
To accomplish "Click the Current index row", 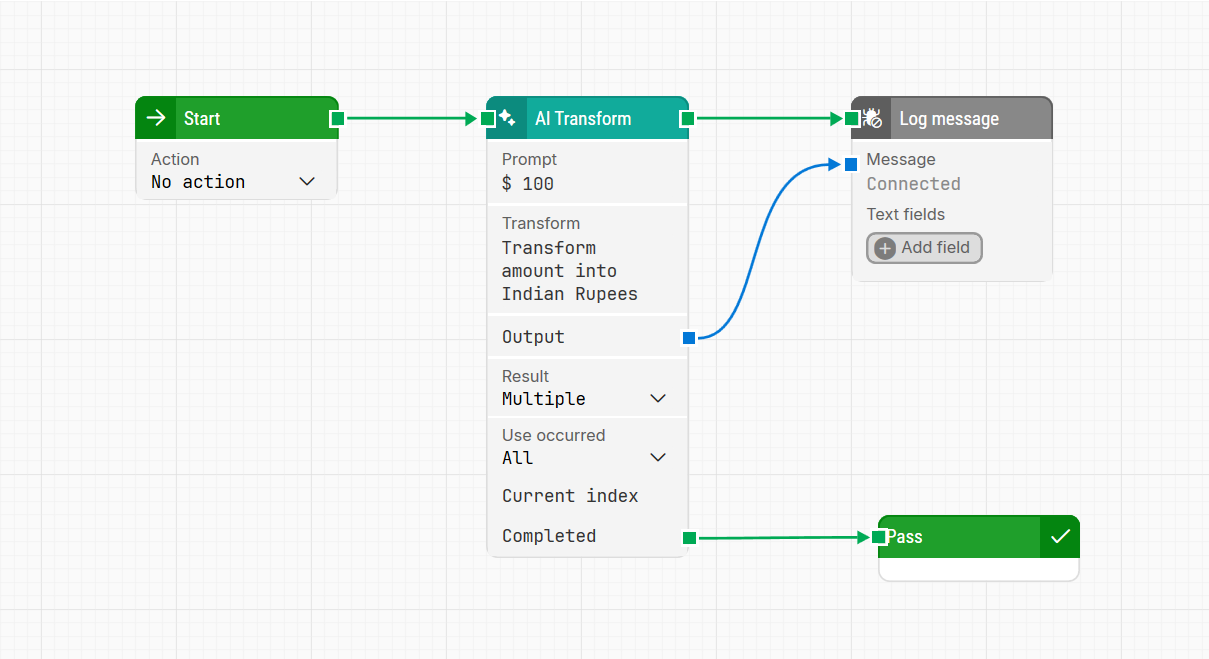I will (570, 496).
